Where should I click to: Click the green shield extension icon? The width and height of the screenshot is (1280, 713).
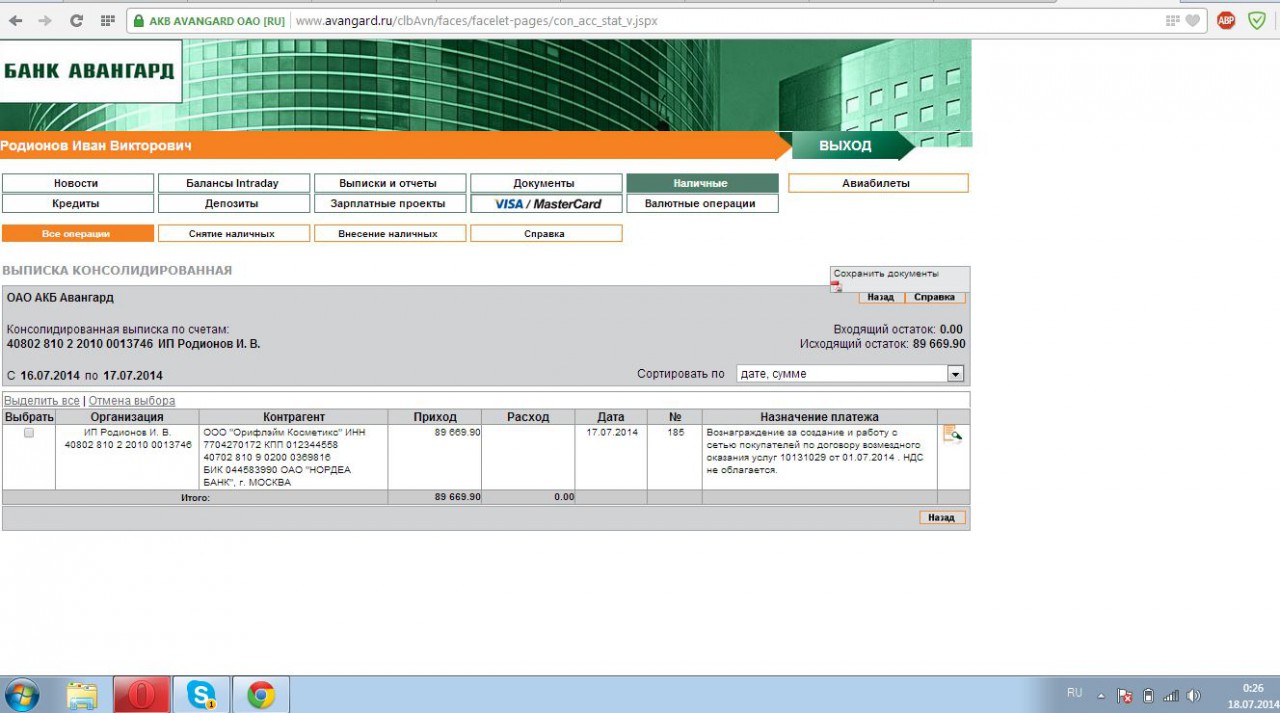click(1257, 20)
